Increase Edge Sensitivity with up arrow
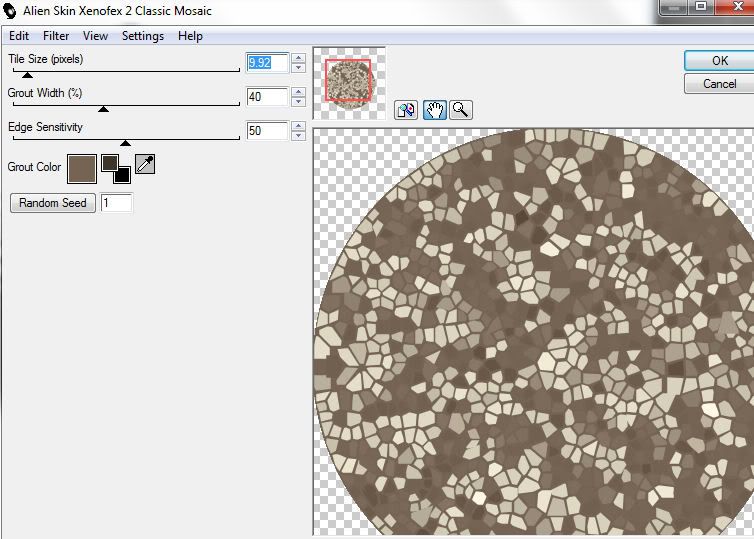 pyautogui.click(x=299, y=126)
